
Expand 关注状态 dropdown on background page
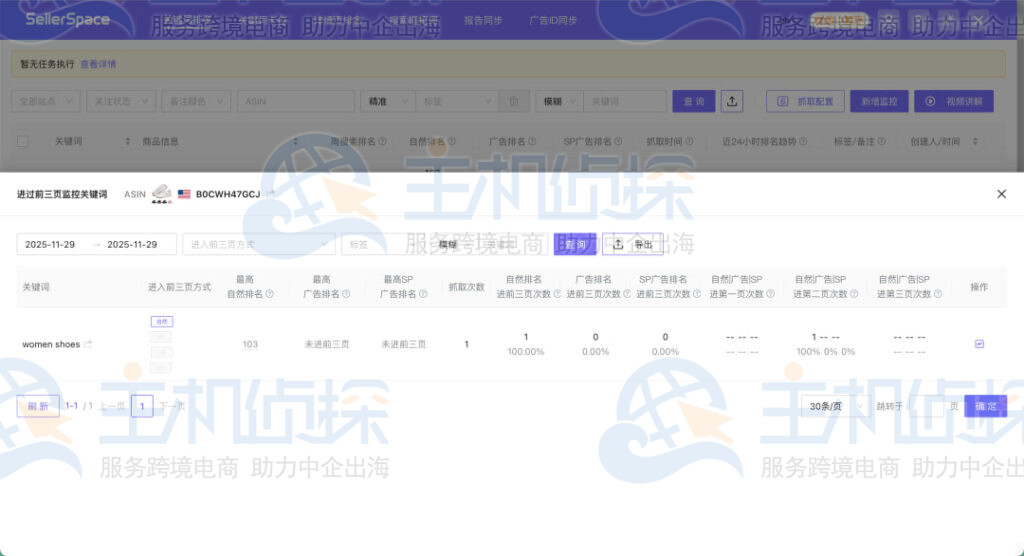pyautogui.click(x=121, y=101)
